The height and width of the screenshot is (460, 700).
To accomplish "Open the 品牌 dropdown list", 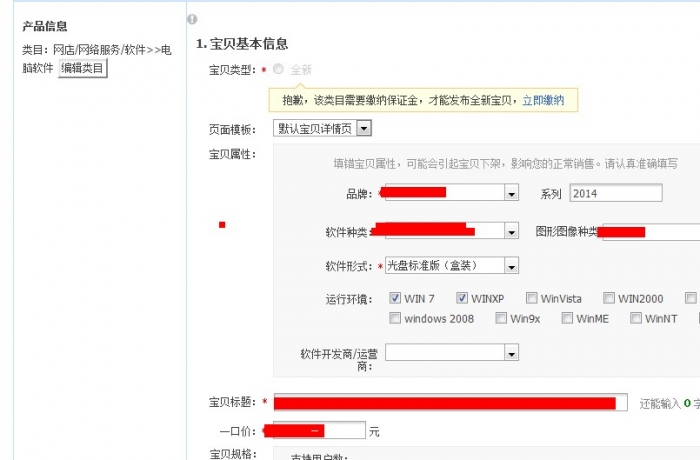I will [x=511, y=194].
